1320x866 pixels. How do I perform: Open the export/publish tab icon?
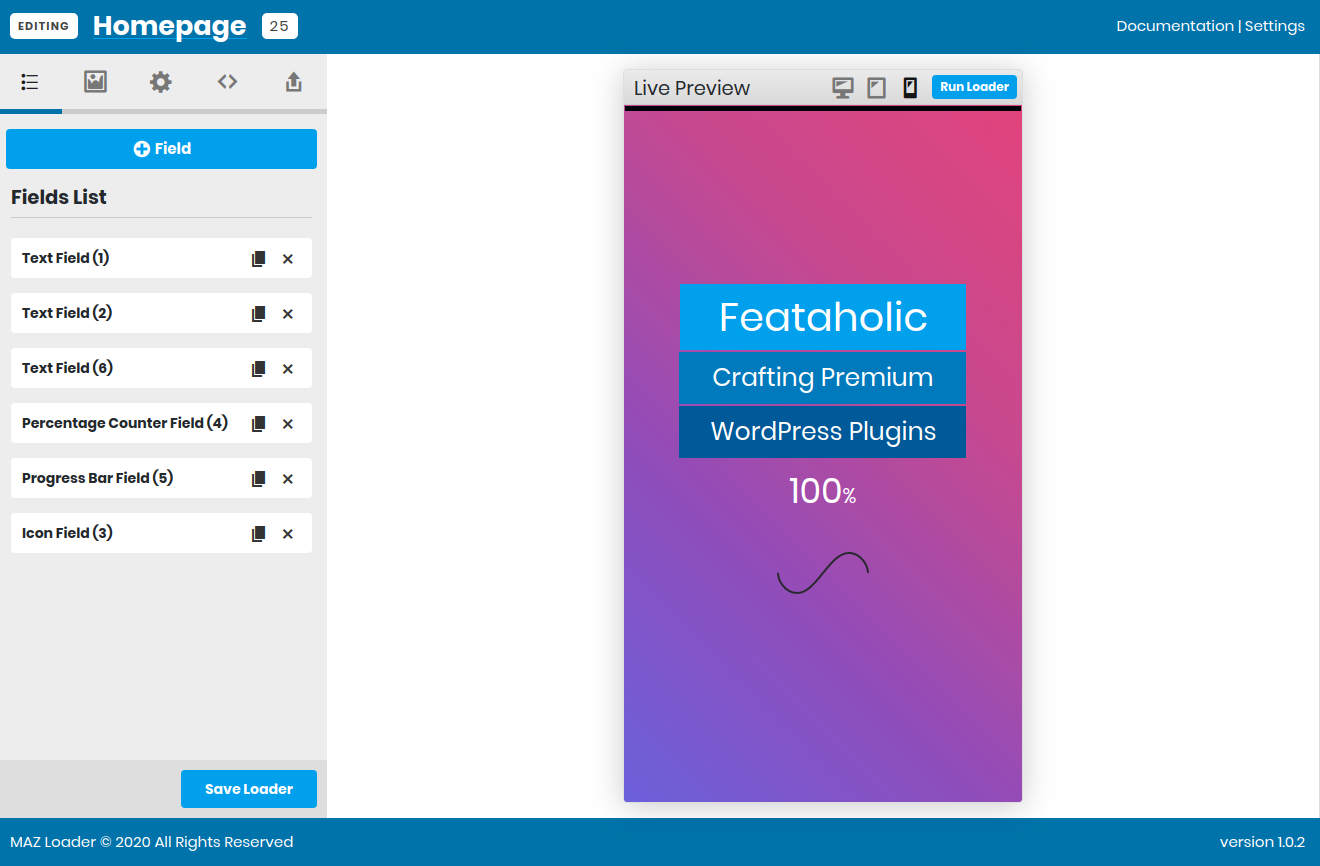click(x=293, y=82)
